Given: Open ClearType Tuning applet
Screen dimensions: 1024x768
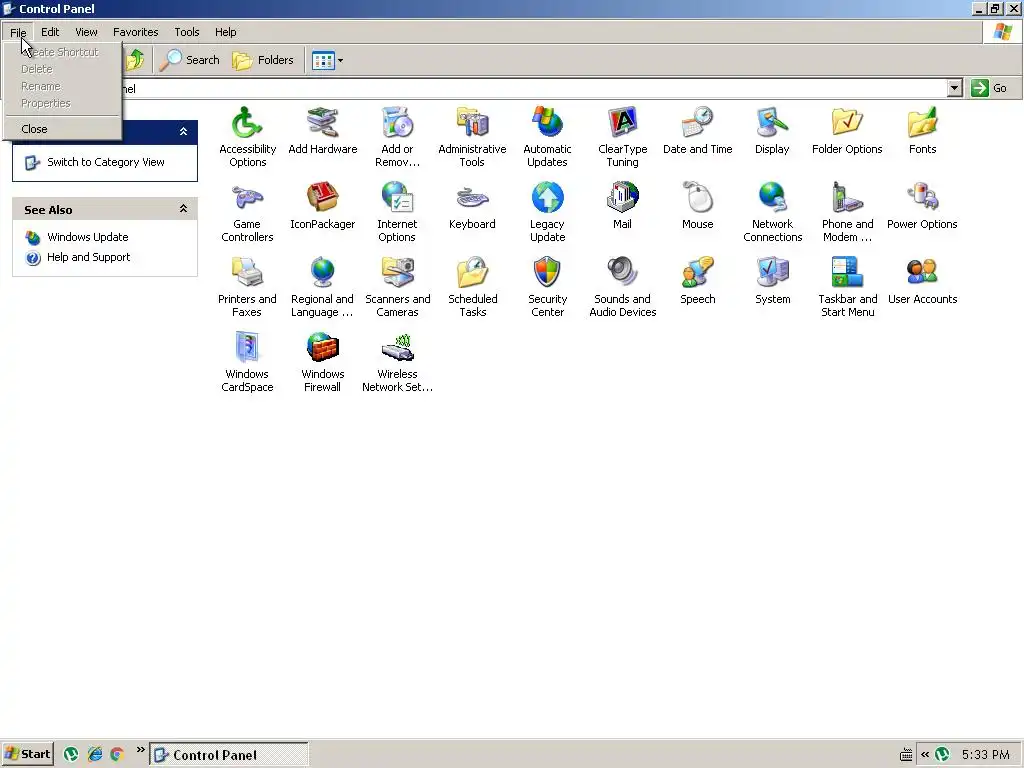Looking at the screenshot, I should pyautogui.click(x=622, y=123).
